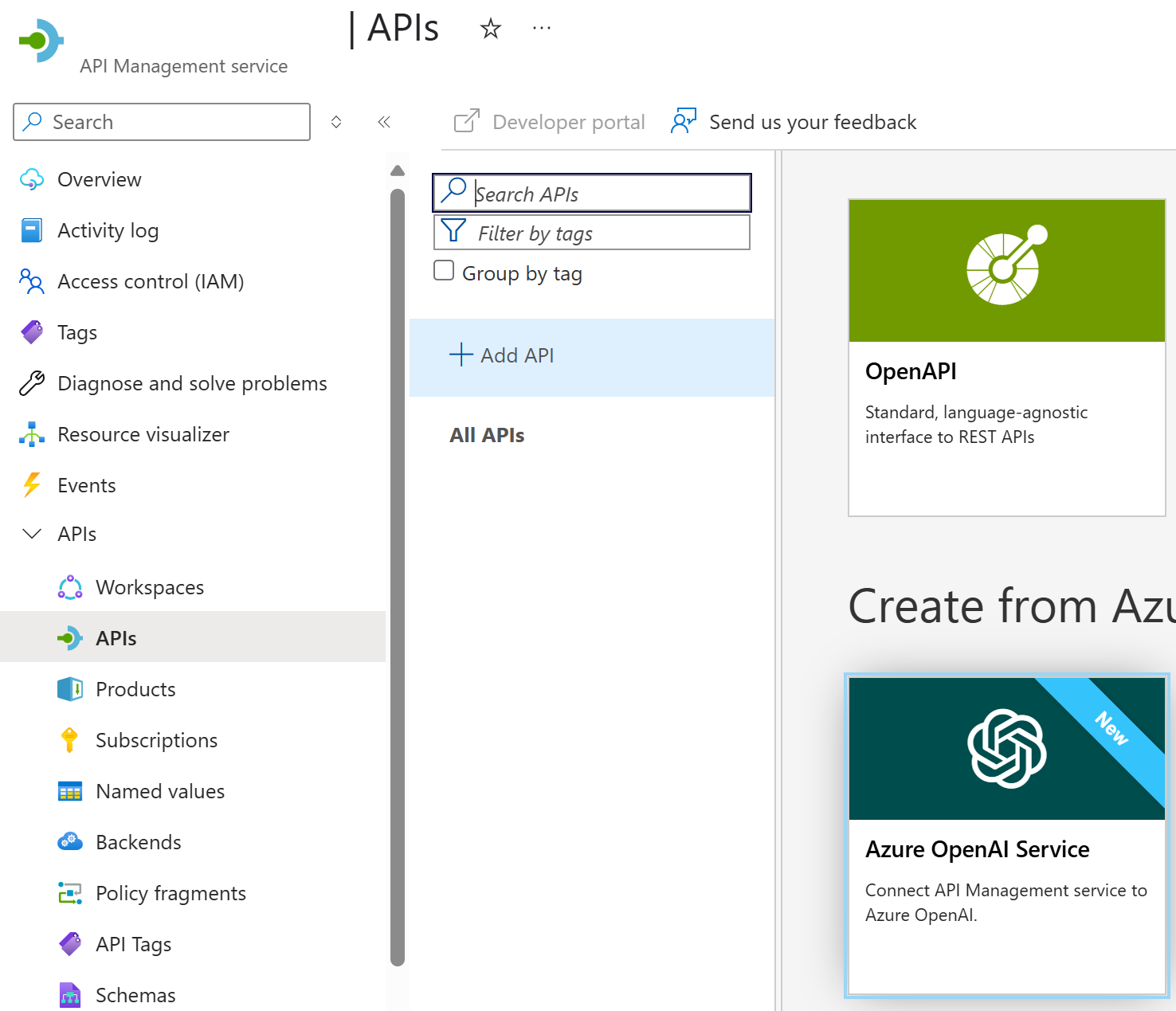Click the Diagnose wrench icon
Image resolution: width=1176 pixels, height=1011 pixels.
coord(32,383)
